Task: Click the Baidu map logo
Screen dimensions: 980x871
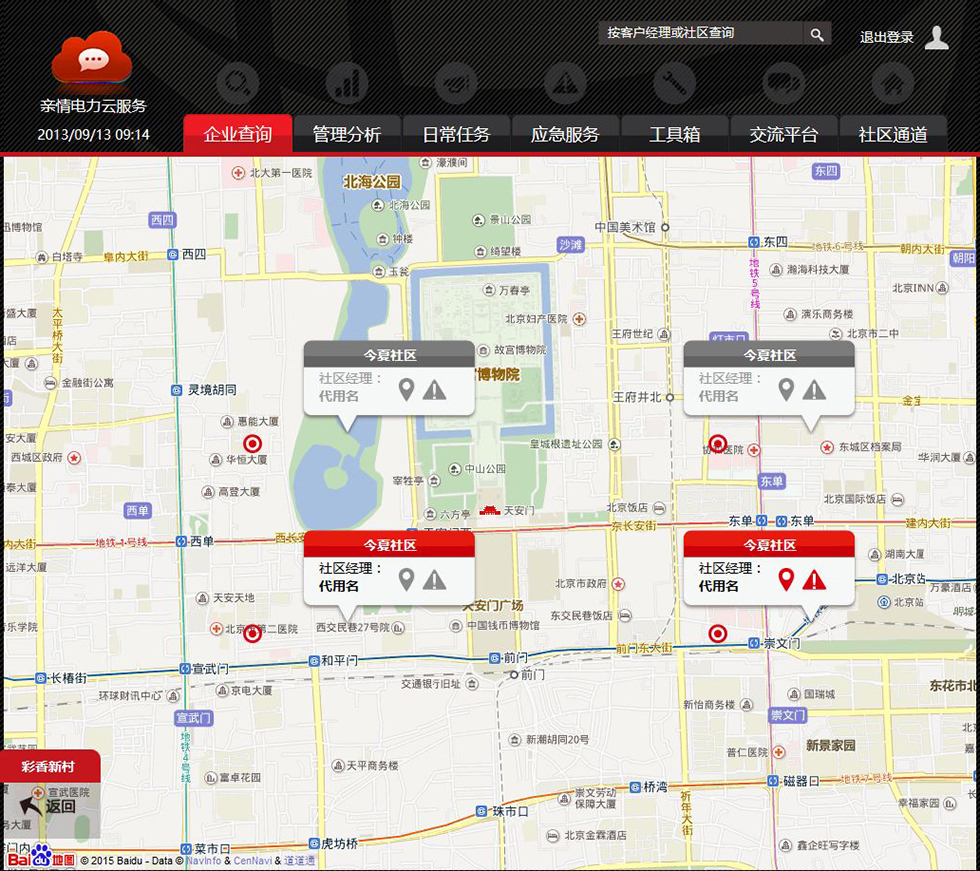Action: [x=40, y=857]
